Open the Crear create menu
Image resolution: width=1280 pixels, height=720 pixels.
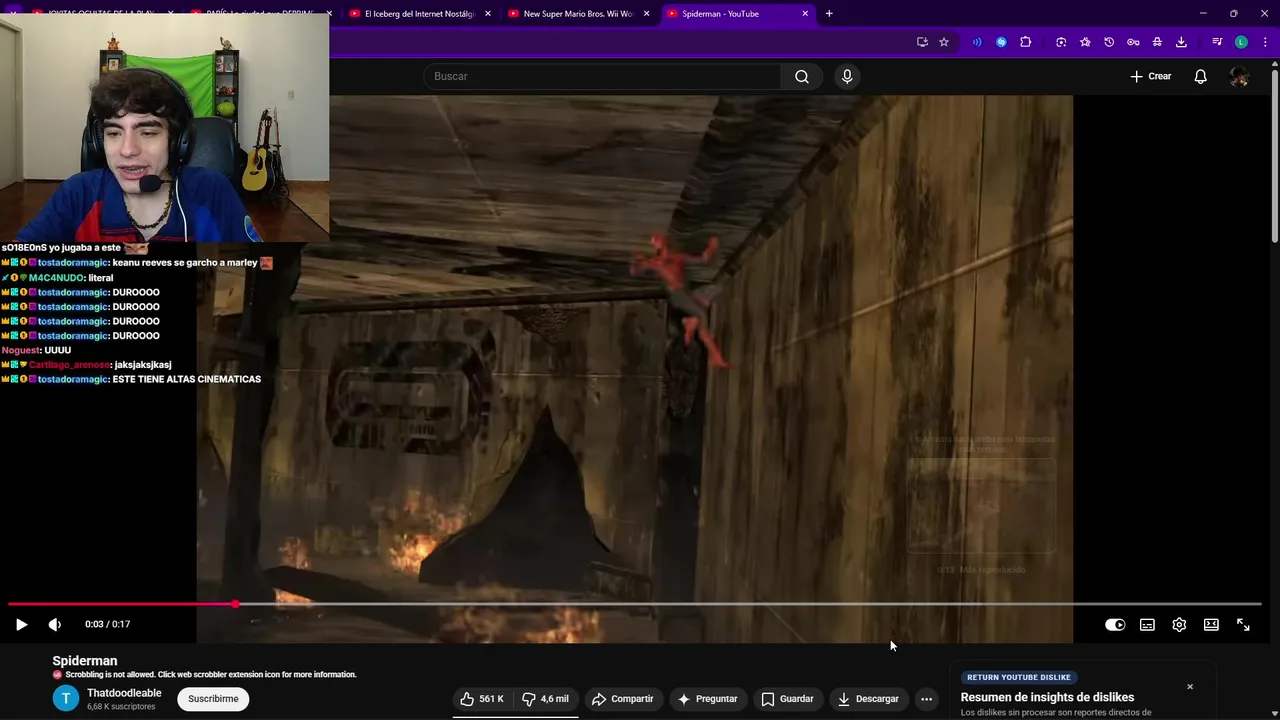(x=1151, y=76)
